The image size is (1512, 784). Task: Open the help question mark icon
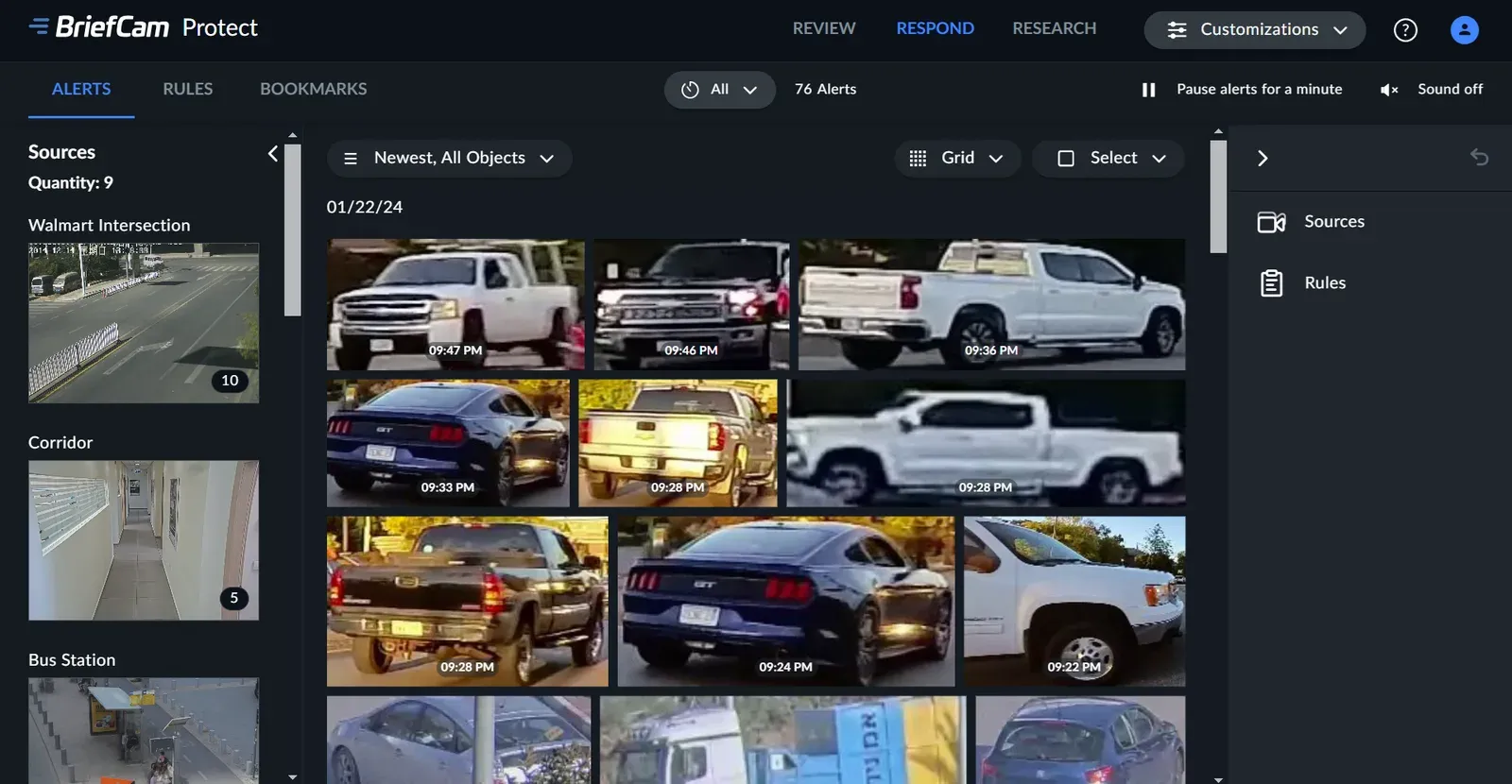coord(1405,30)
